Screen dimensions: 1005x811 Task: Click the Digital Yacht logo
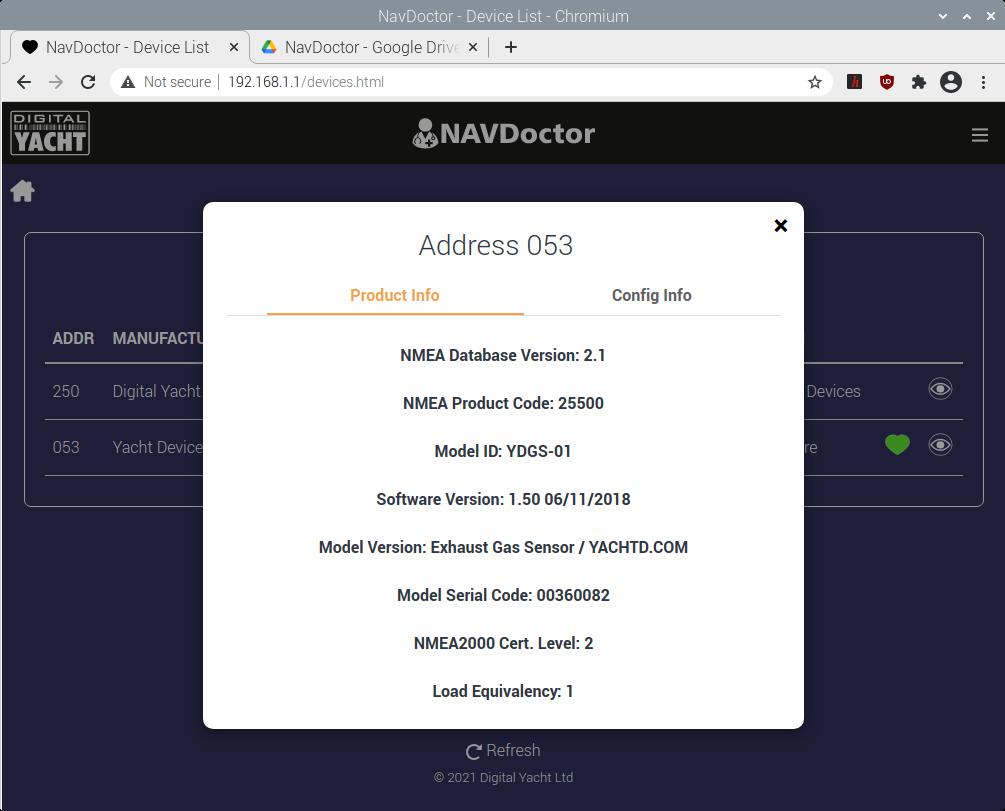pyautogui.click(x=50, y=133)
